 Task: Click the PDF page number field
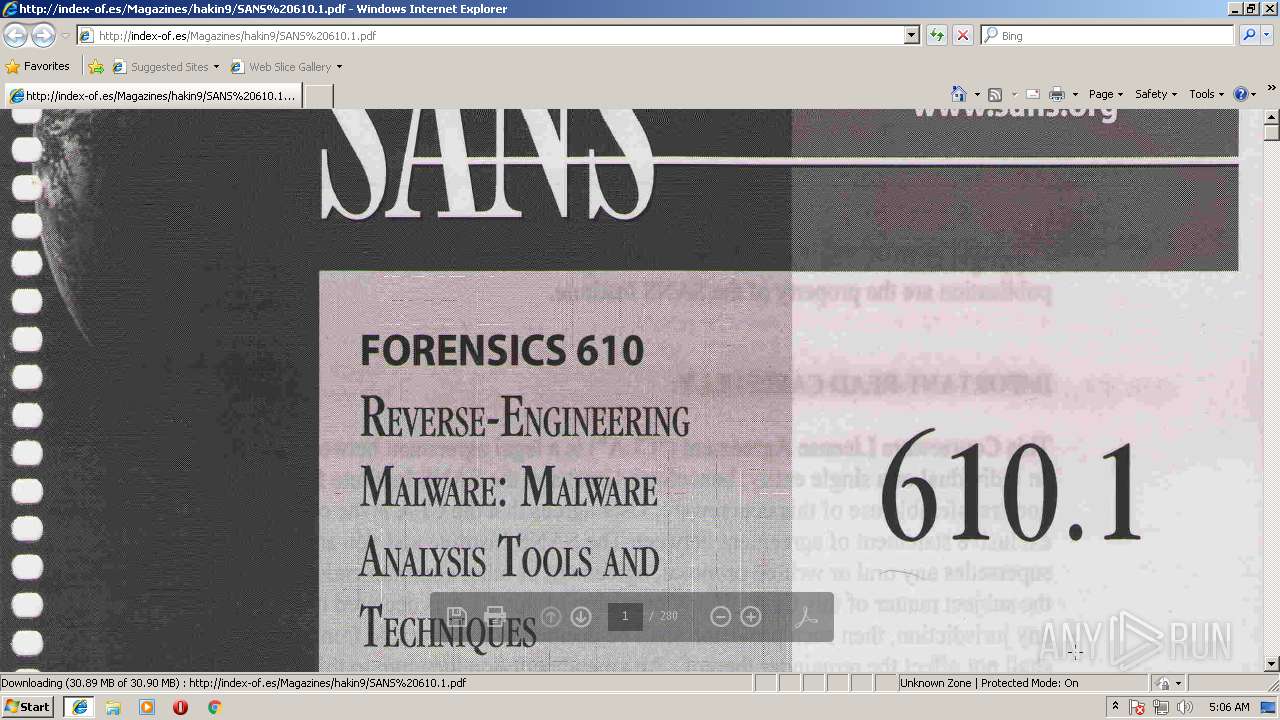coord(625,616)
